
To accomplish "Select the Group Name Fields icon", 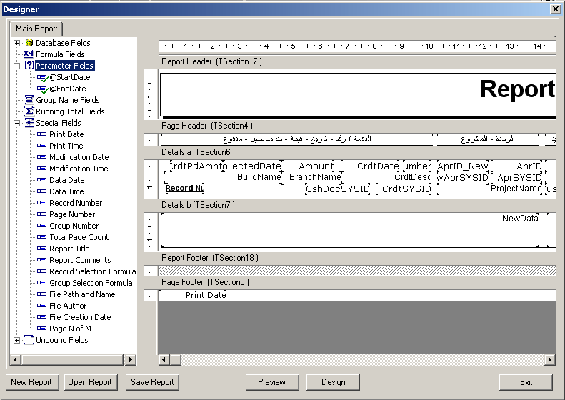I will [x=29, y=100].
